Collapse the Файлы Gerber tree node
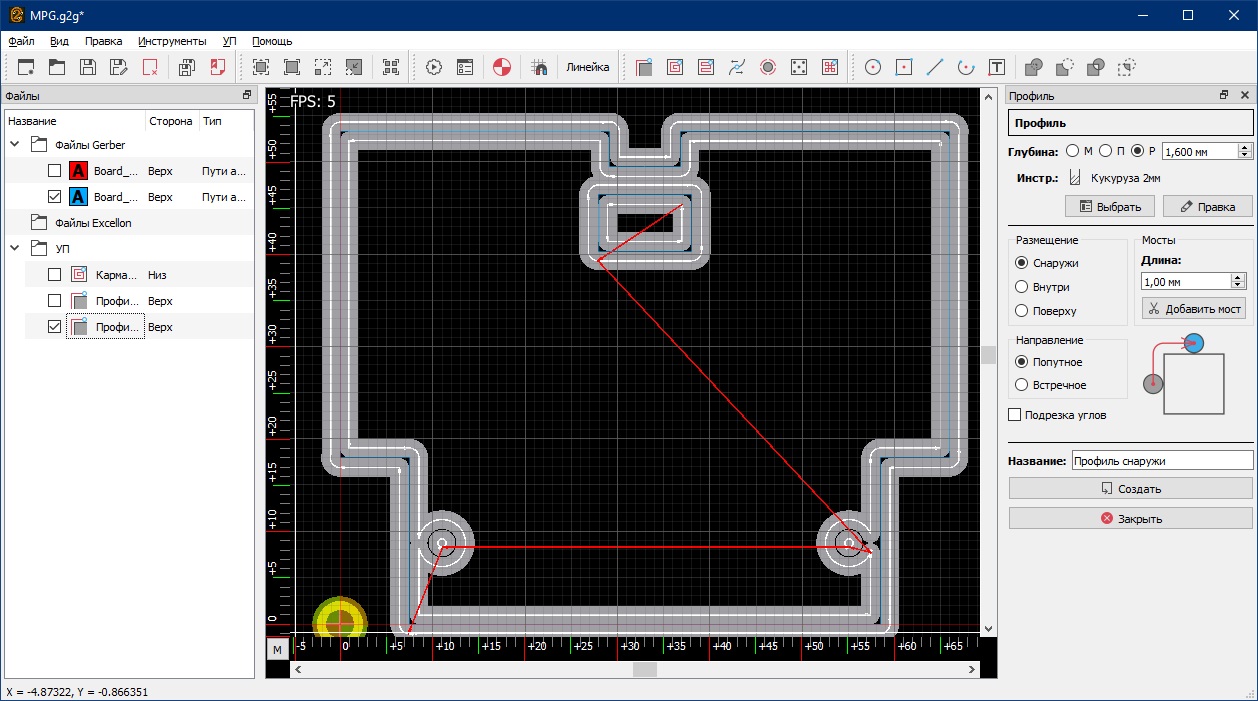 [15, 145]
